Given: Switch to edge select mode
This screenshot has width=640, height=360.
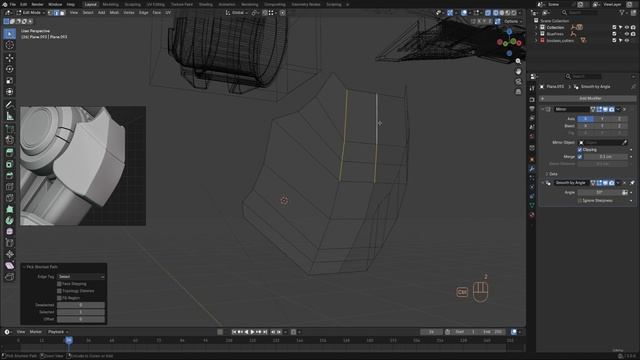Looking at the screenshot, I should (57, 13).
